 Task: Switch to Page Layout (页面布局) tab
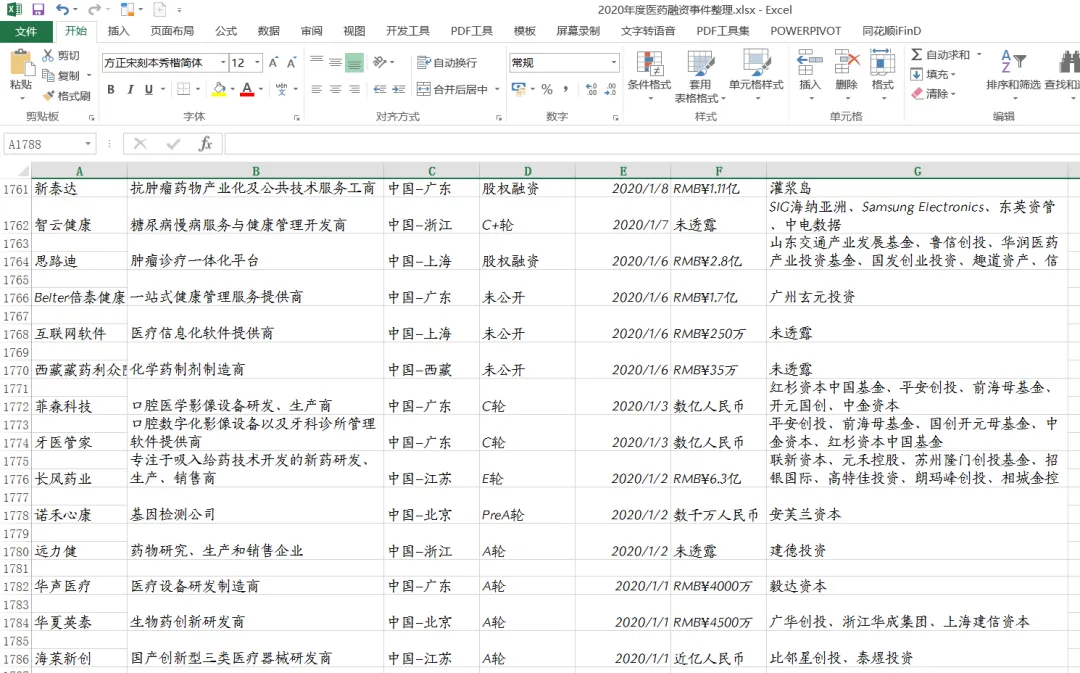[x=172, y=31]
